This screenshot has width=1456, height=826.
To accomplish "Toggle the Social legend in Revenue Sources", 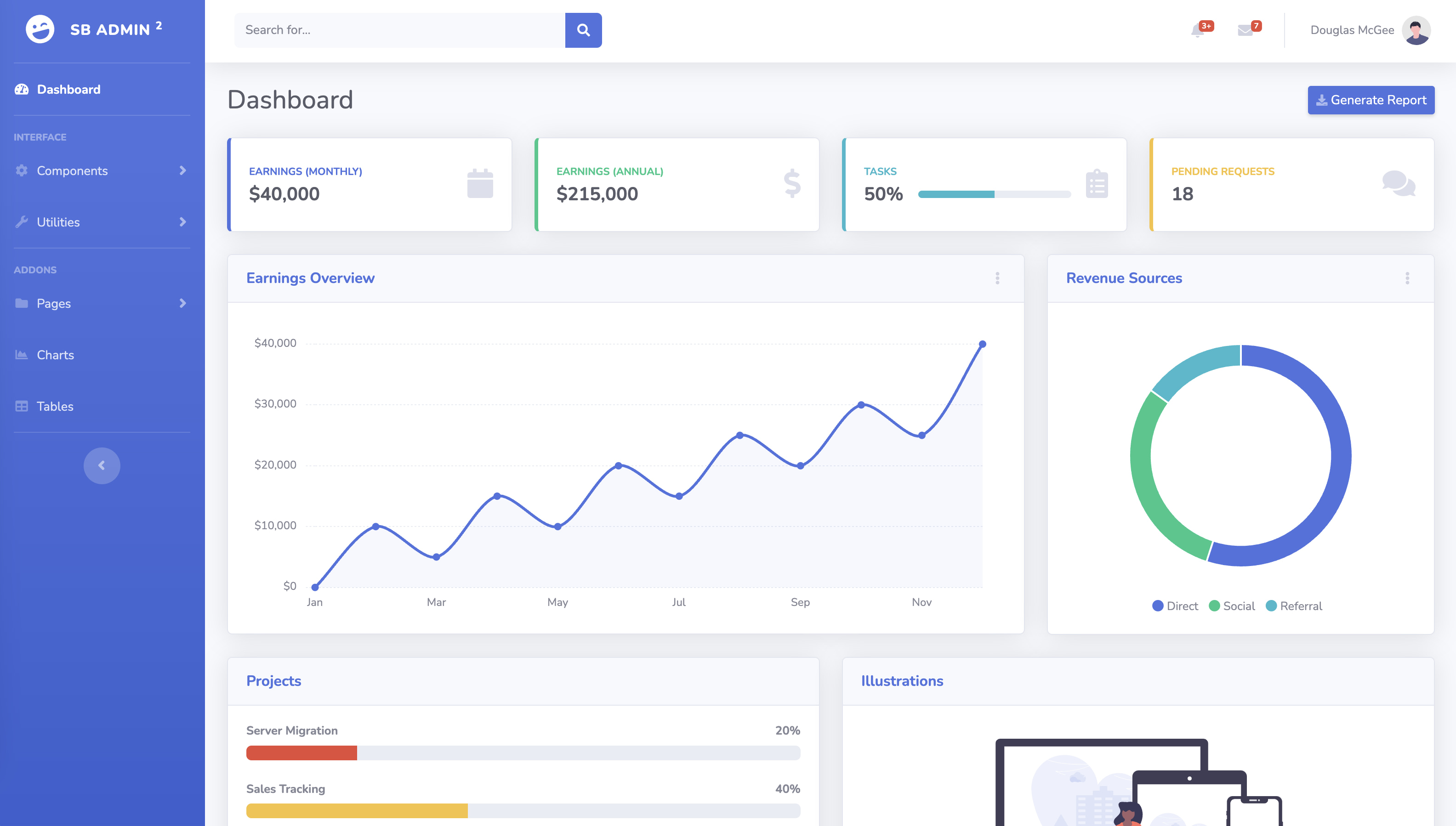I will (1232, 606).
